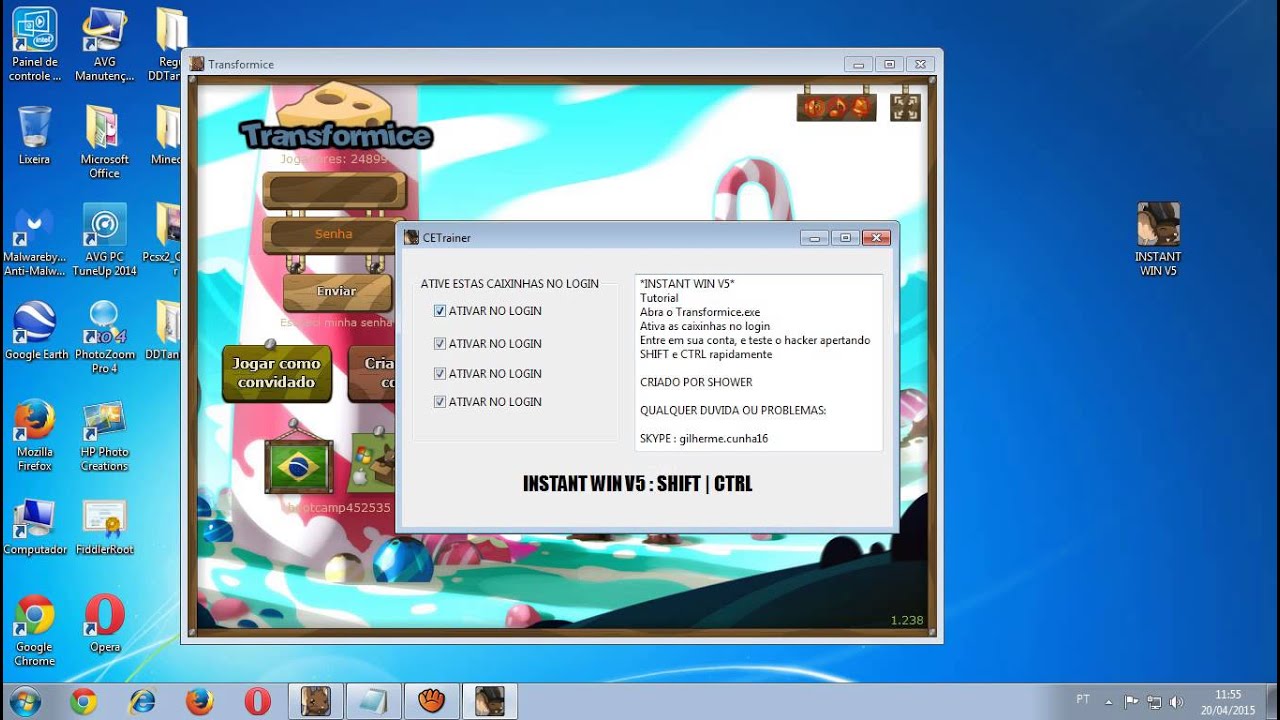This screenshot has width=1280, height=720.
Task: Click the PT language indicator
Action: (x=1083, y=700)
